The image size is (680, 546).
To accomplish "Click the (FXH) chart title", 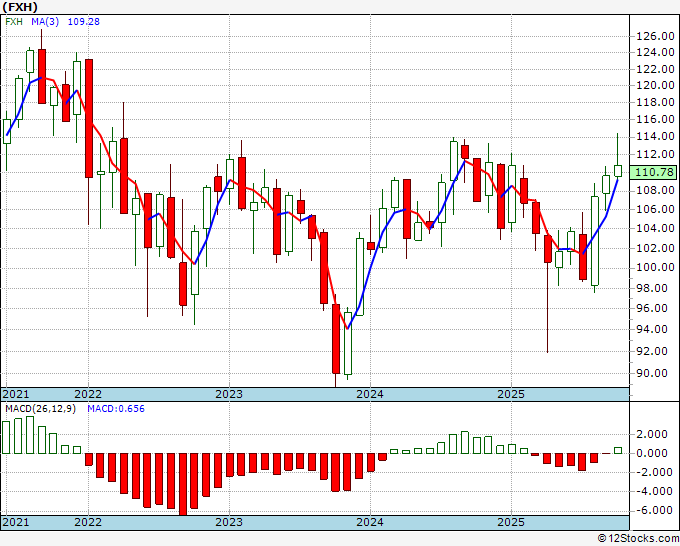I will click(20, 7).
